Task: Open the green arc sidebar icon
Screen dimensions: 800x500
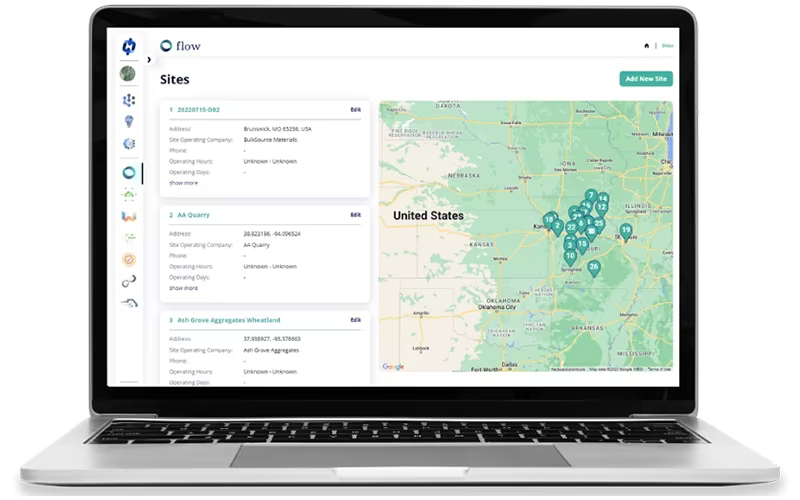Action: pos(129,194)
